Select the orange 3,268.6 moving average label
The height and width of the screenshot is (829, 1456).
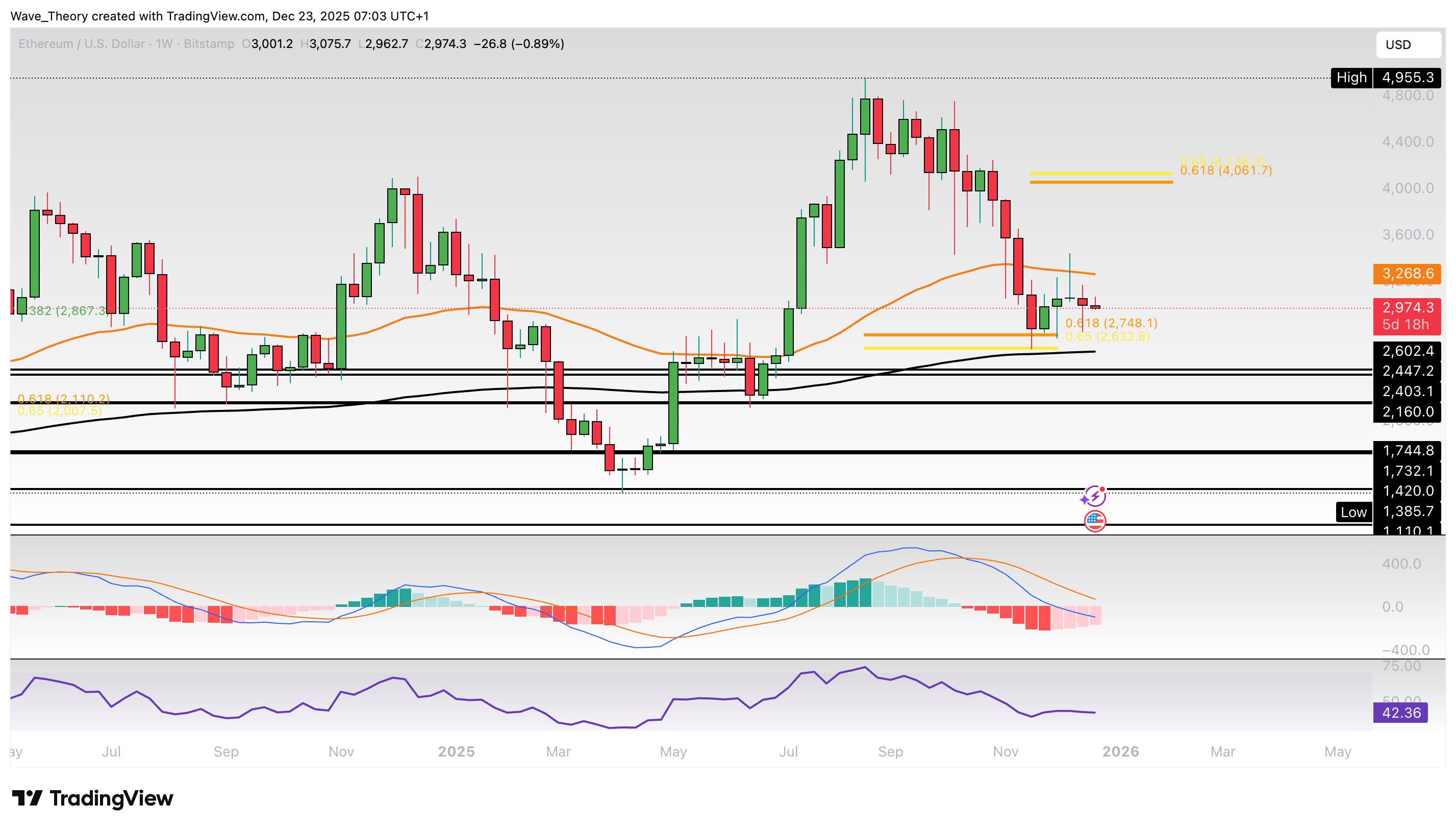(x=1407, y=273)
